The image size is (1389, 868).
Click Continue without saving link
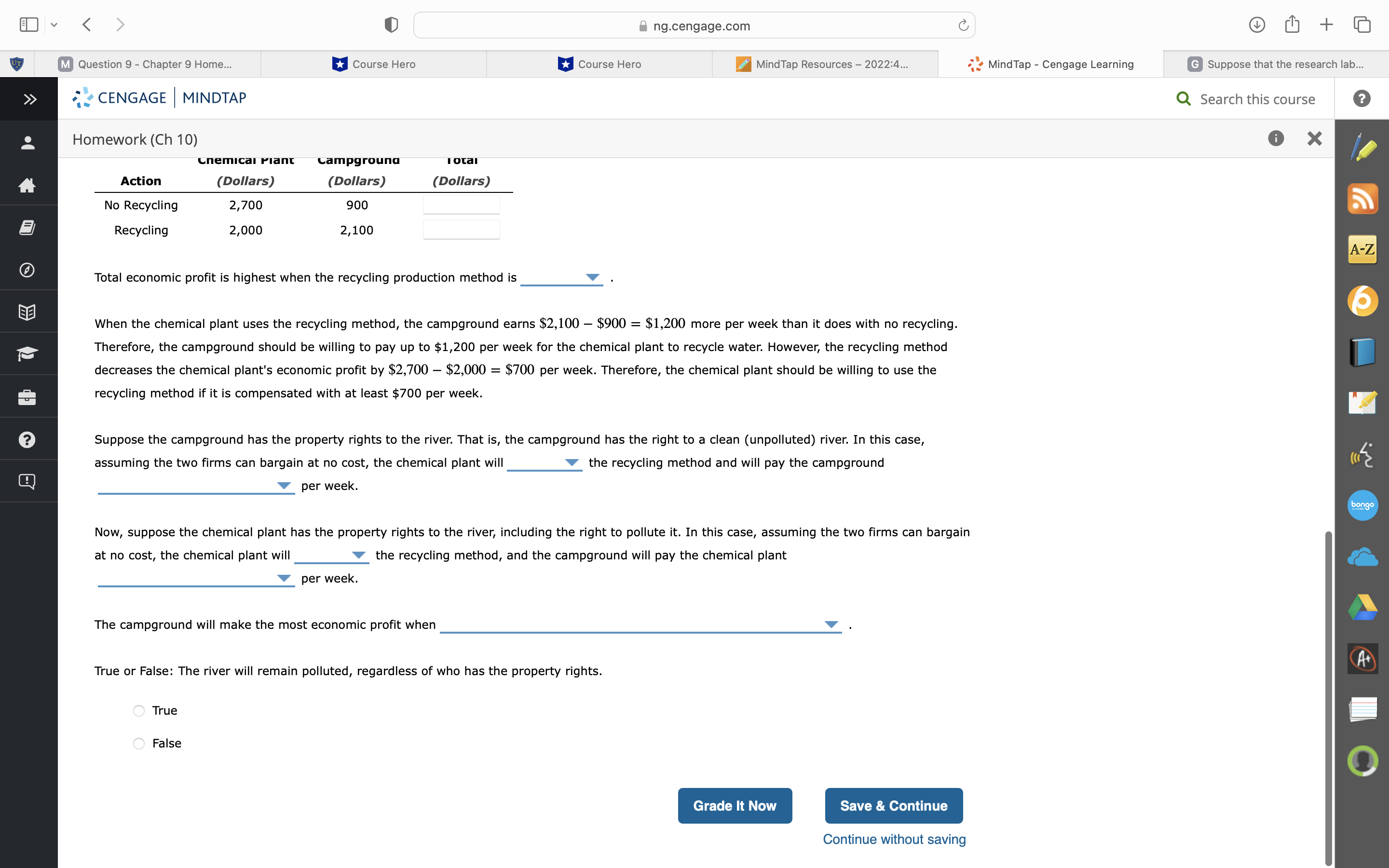pos(894,839)
